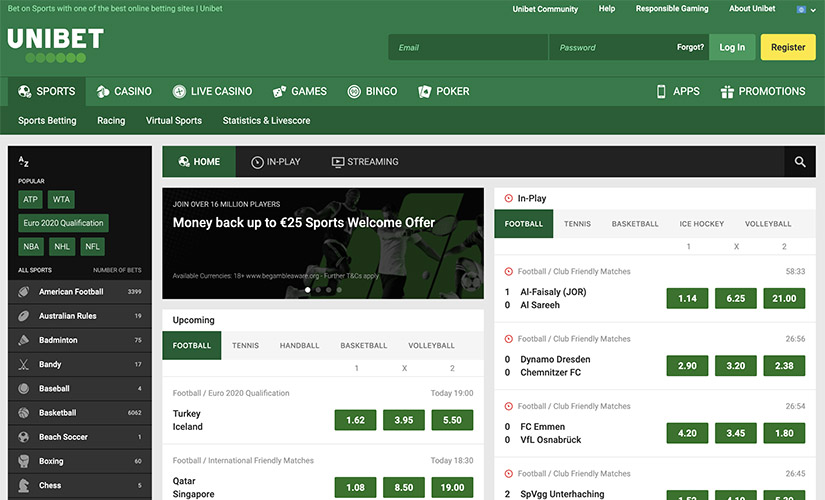The image size is (825, 500).
Task: Click the Basketball icon in sidebar
Action: click(x=24, y=413)
